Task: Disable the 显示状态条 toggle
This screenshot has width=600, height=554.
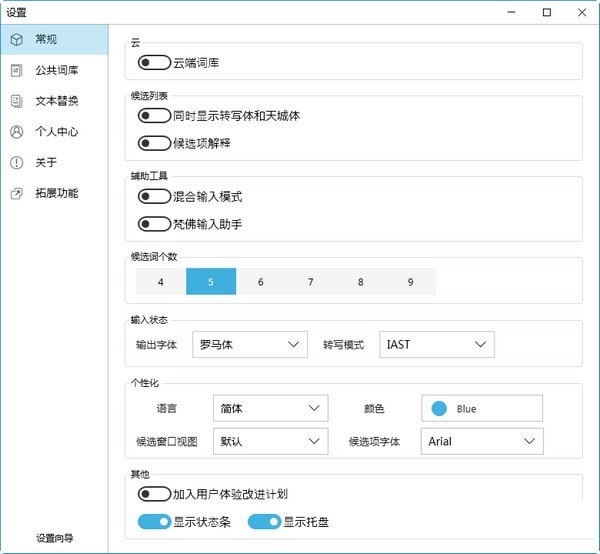Action: (x=154, y=521)
